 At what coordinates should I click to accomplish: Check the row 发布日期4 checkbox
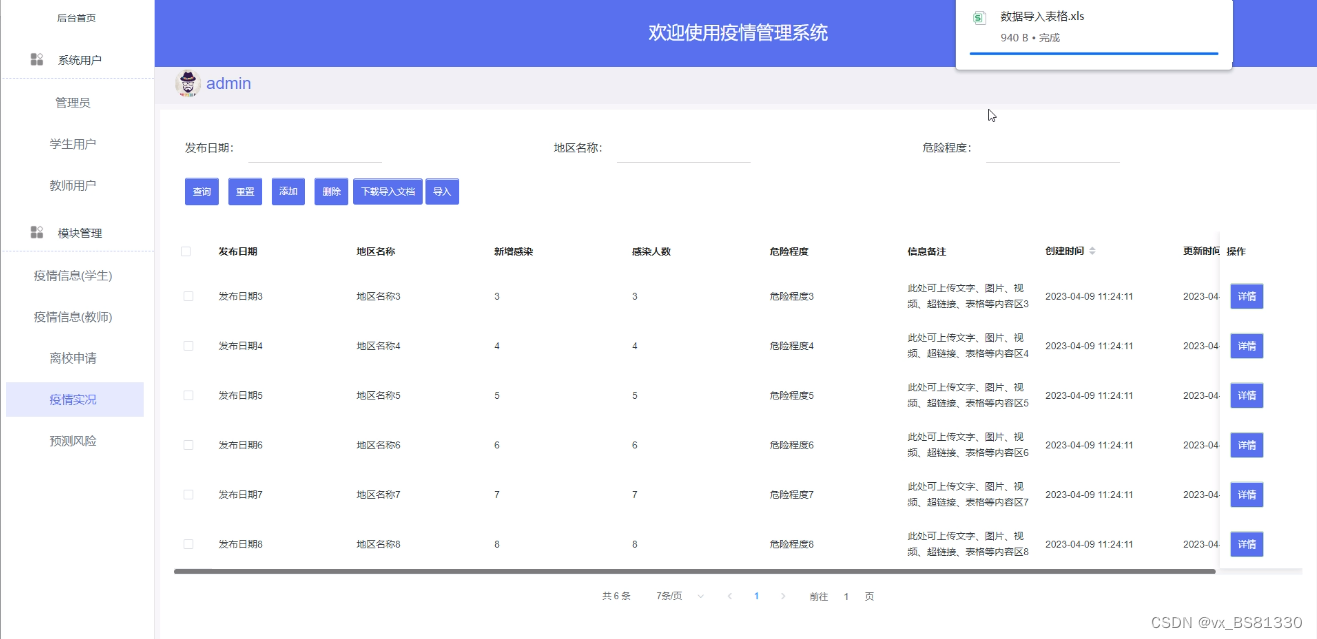click(x=188, y=346)
